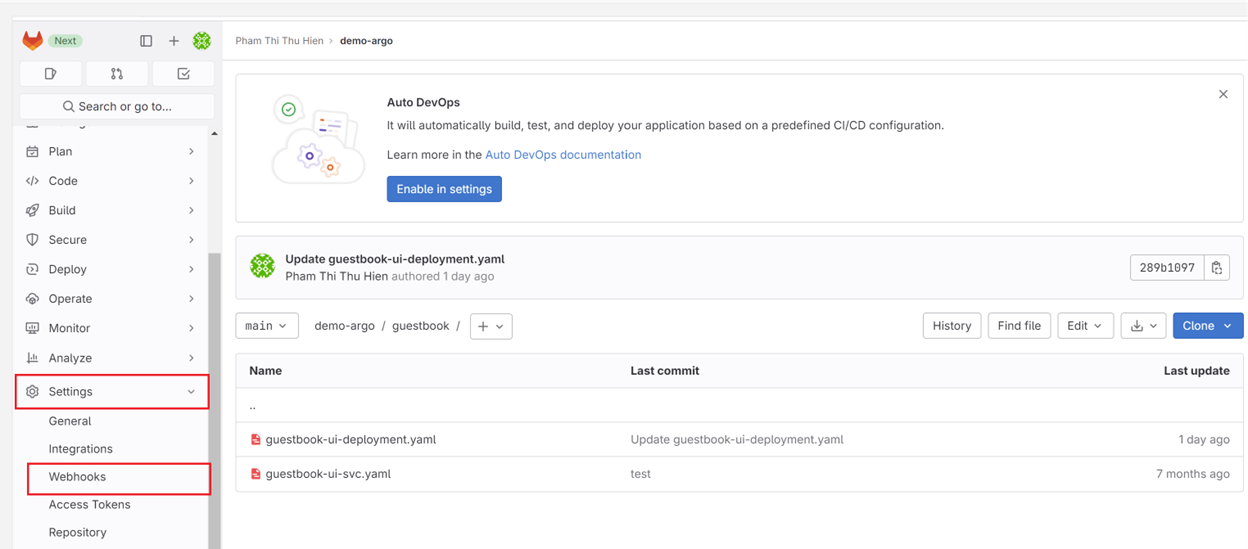This screenshot has width=1248, height=549.
Task: Select Integrations under Settings
Action: [x=81, y=449]
